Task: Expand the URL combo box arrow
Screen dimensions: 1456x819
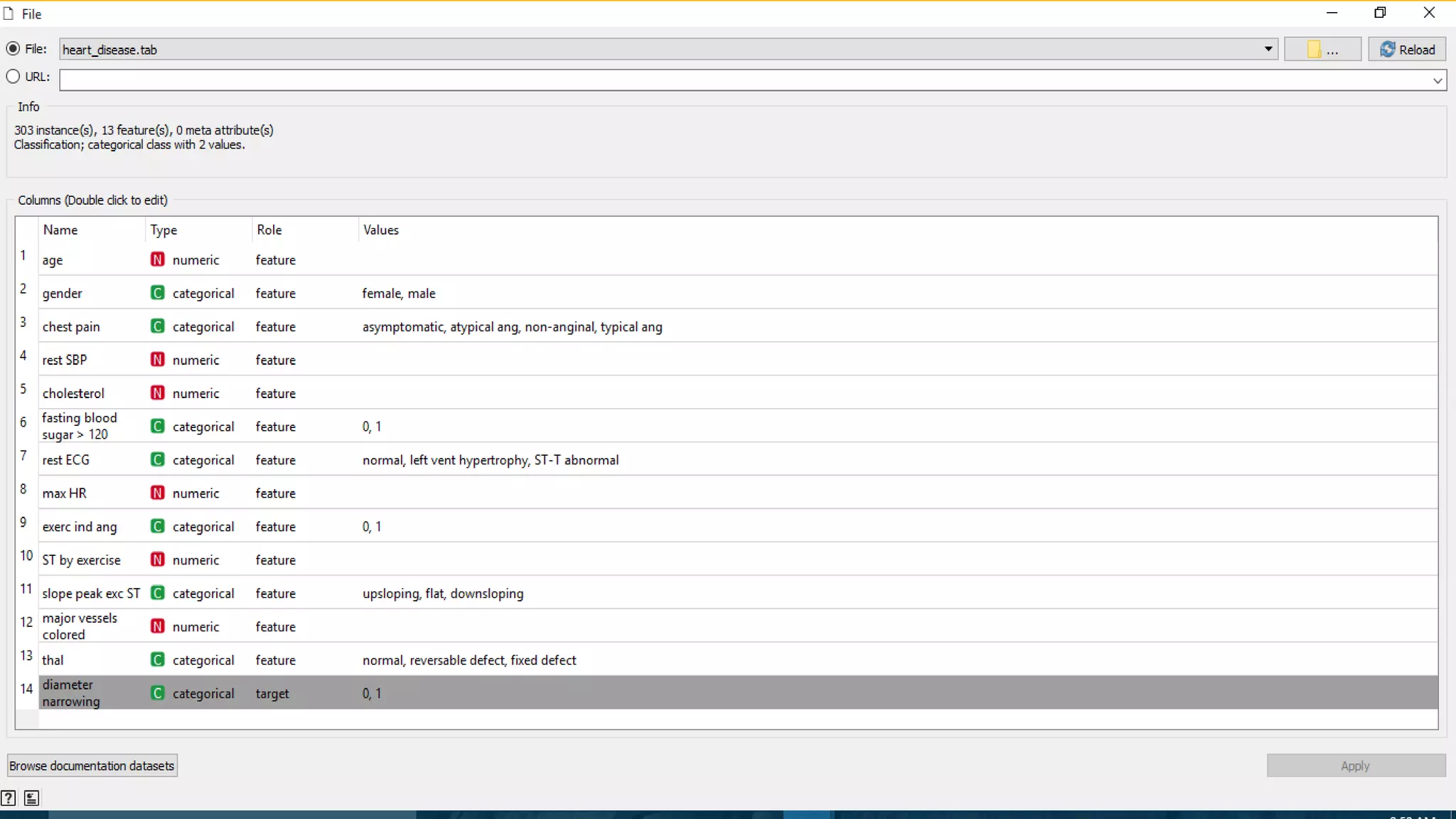Action: 1437,80
